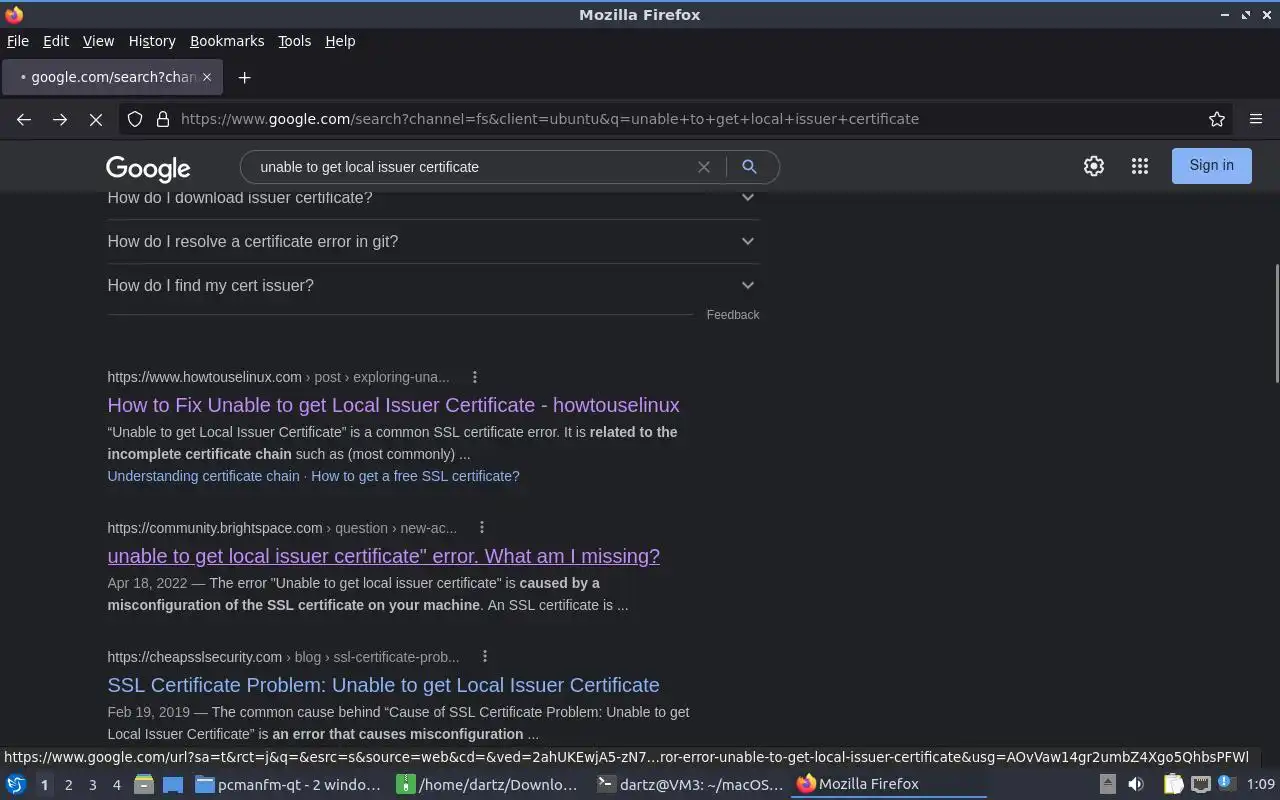Screen dimensions: 1280x800
Task: Clear the Google search box text
Action: [x=704, y=167]
